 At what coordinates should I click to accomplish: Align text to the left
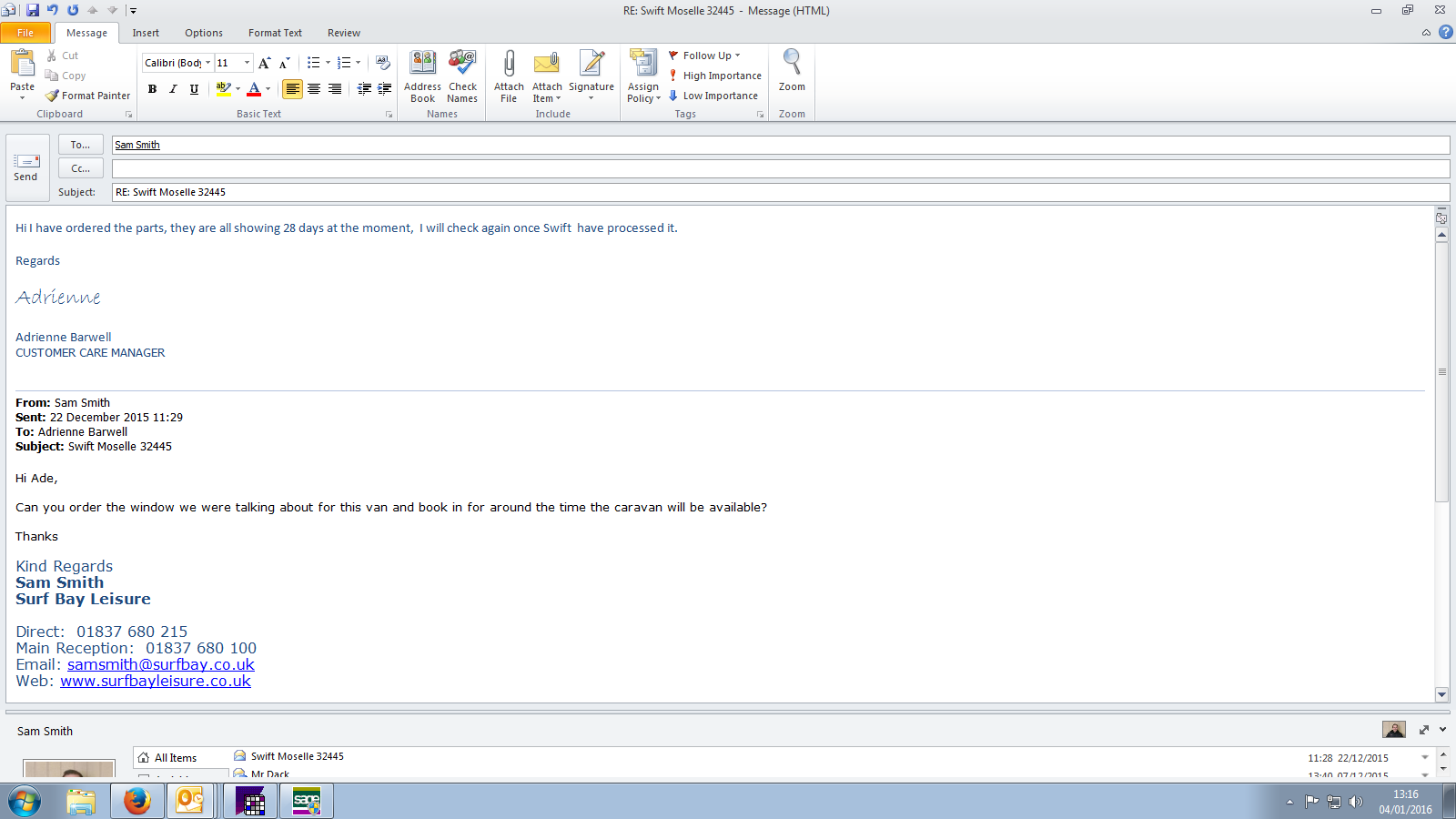pos(292,88)
